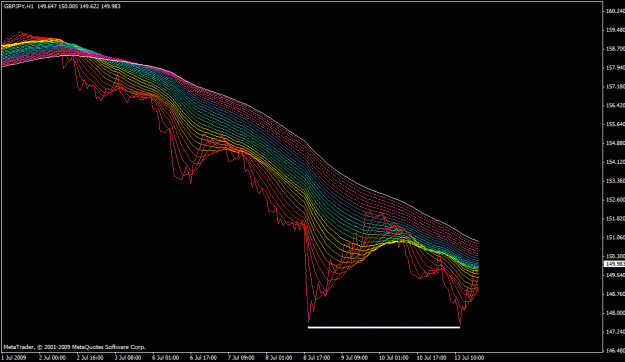Click the 154.120 price axis label
Screen dimensions: 625x362
click(x=615, y=162)
